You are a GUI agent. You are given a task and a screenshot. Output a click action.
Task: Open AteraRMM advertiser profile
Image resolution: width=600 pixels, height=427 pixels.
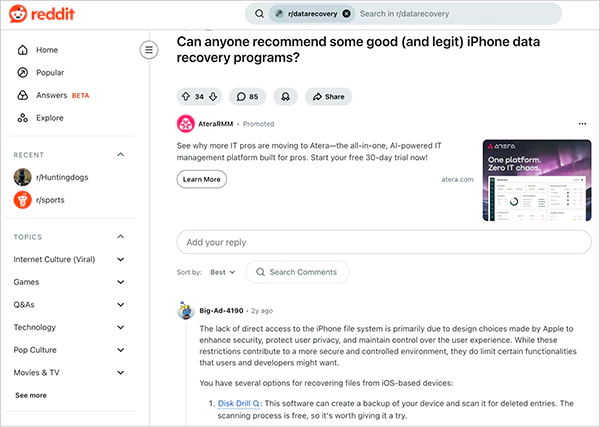215,124
